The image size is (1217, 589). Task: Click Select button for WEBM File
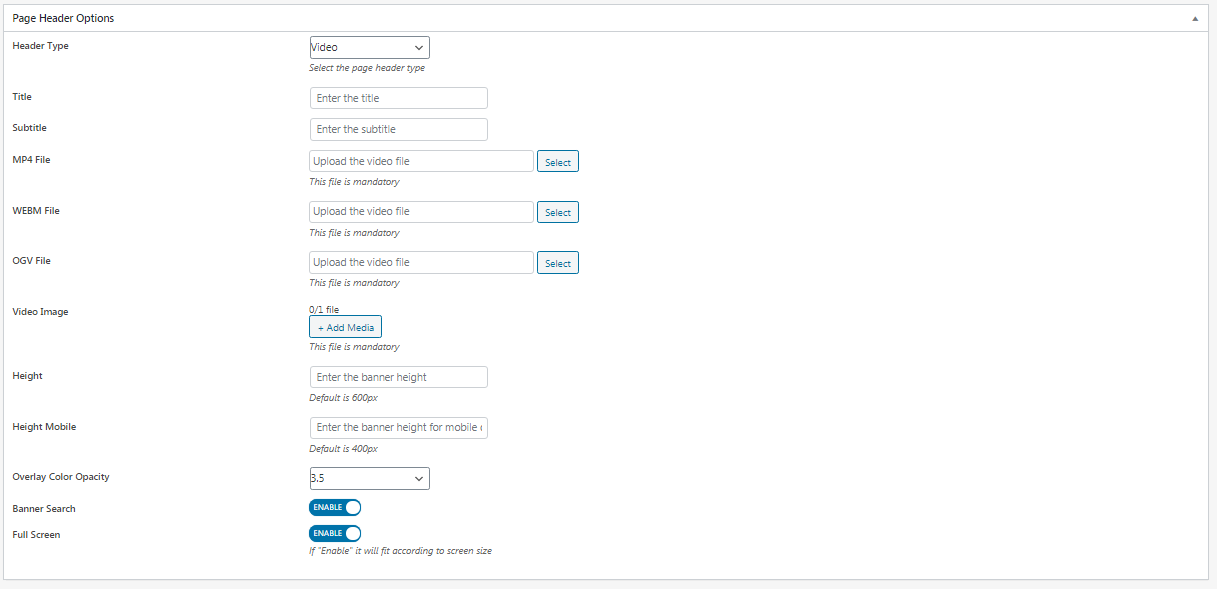558,212
